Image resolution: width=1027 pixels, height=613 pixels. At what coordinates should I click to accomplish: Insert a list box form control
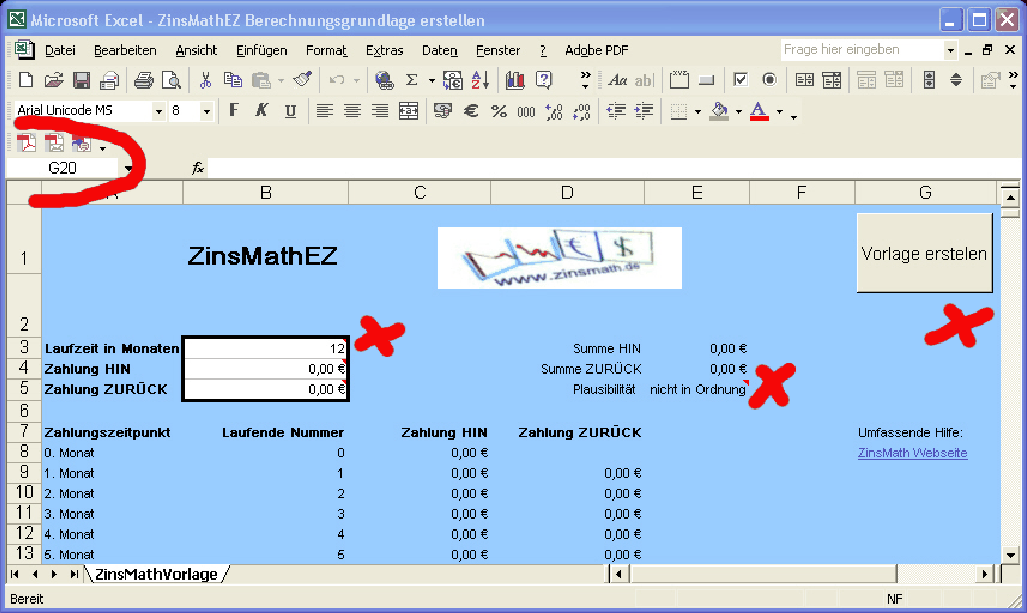[804, 80]
